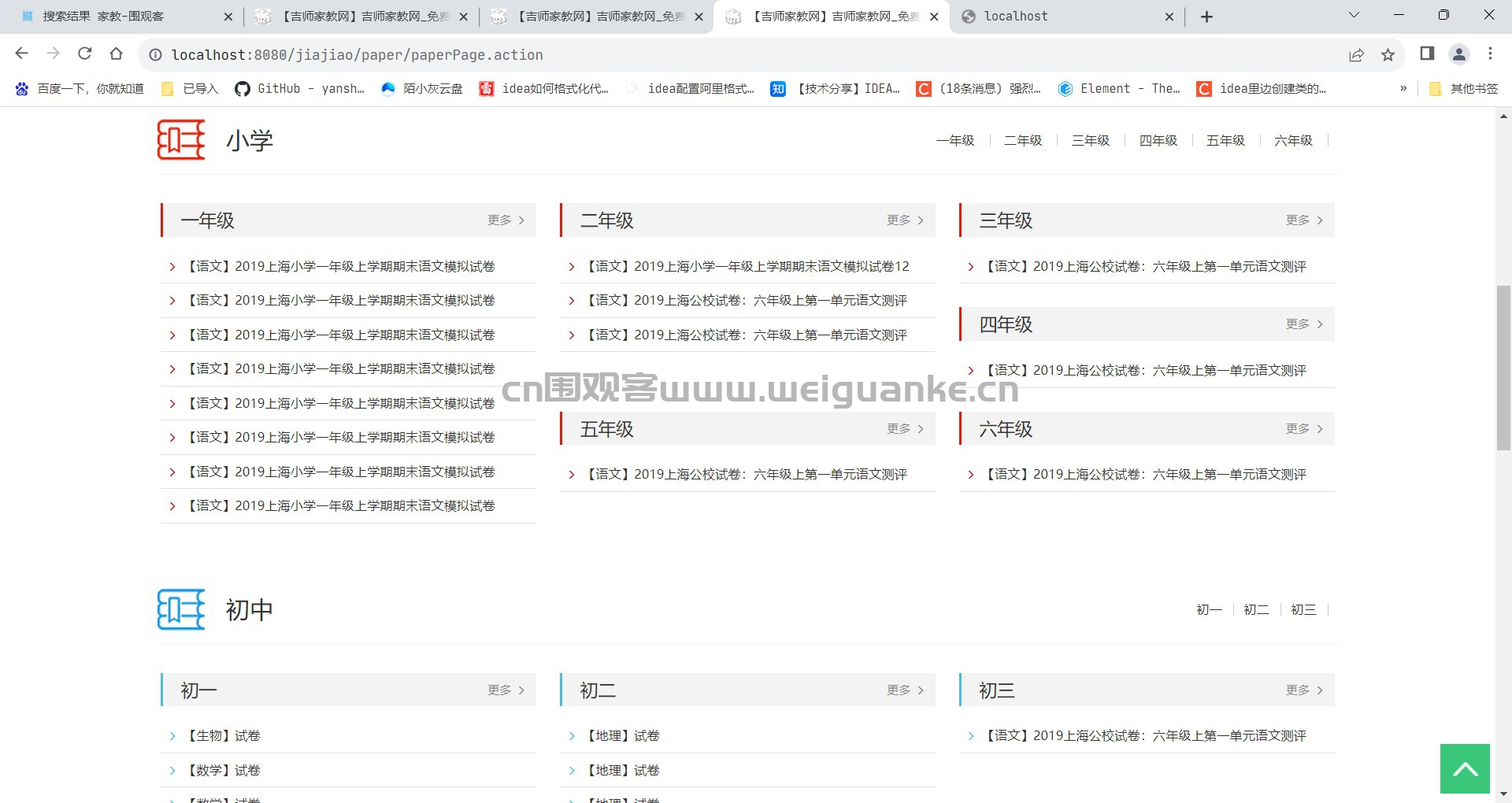
Task: Open the 其他书签 folder
Action: (1463, 89)
